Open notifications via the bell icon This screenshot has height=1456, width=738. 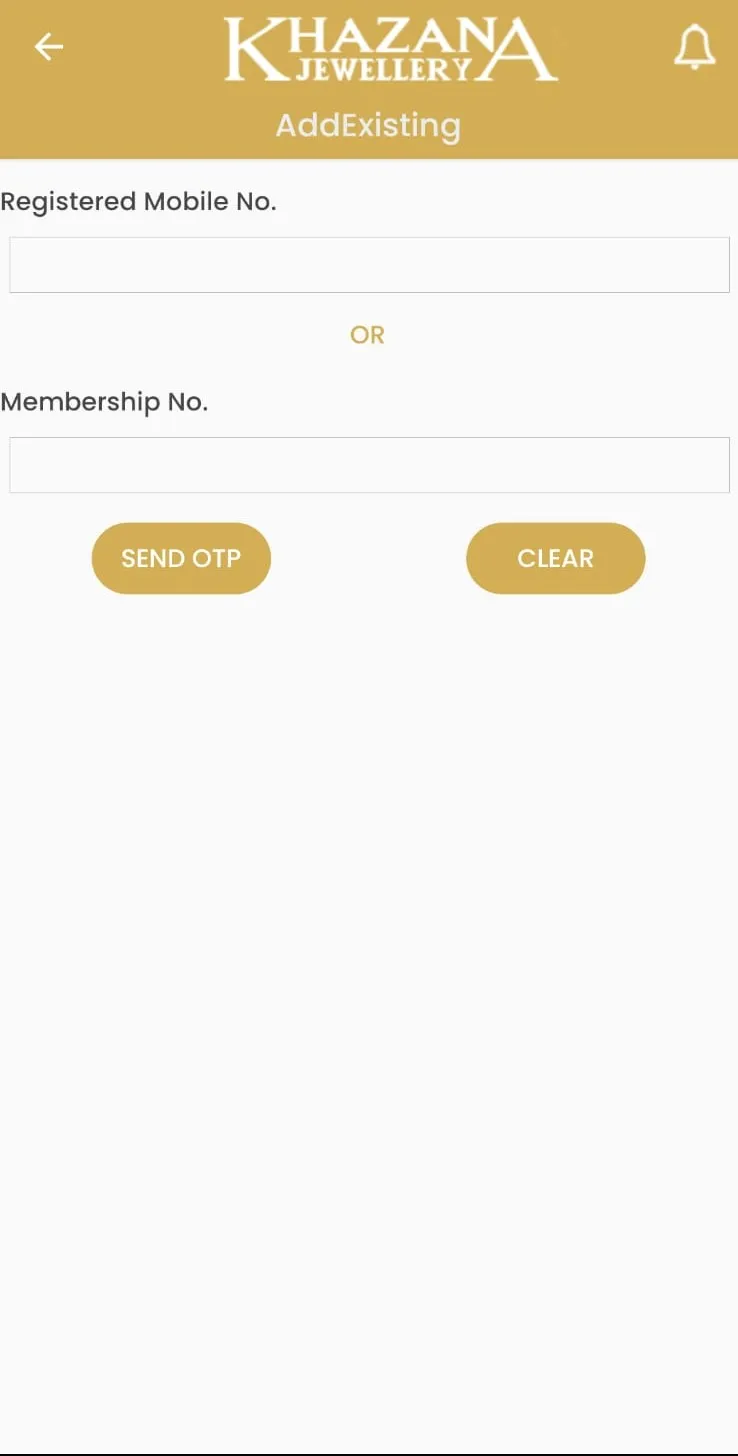pos(694,47)
